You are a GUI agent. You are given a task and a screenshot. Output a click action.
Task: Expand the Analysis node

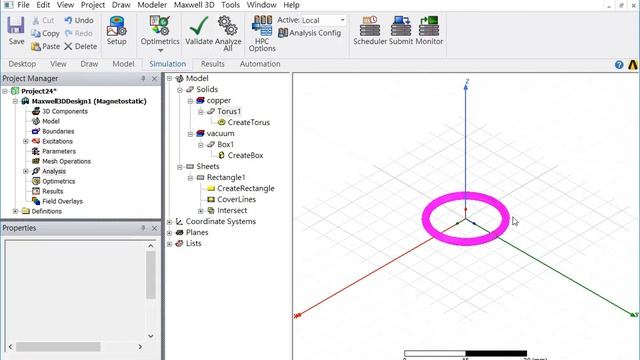click(26, 171)
